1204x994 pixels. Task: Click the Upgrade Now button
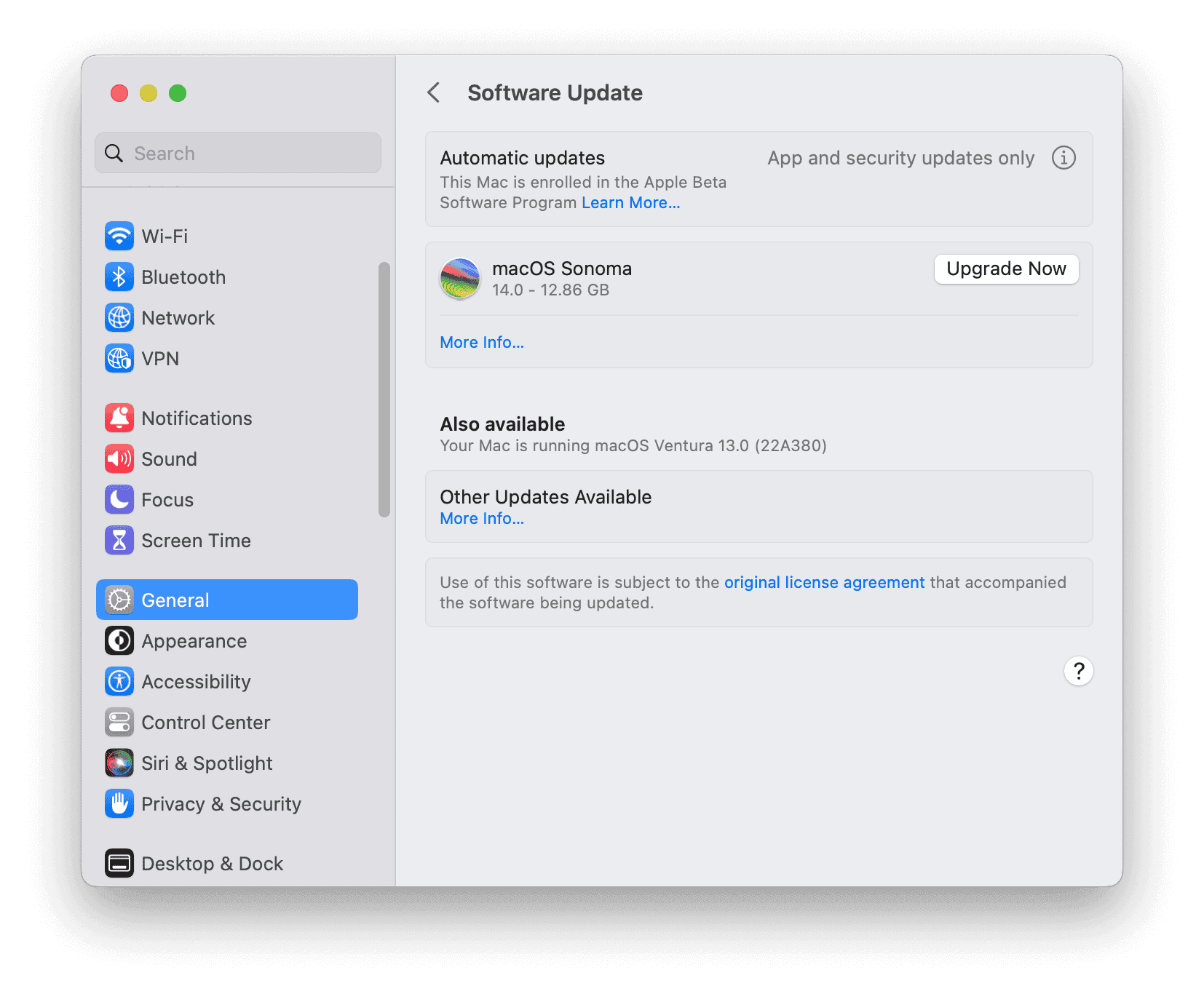[x=1005, y=269]
